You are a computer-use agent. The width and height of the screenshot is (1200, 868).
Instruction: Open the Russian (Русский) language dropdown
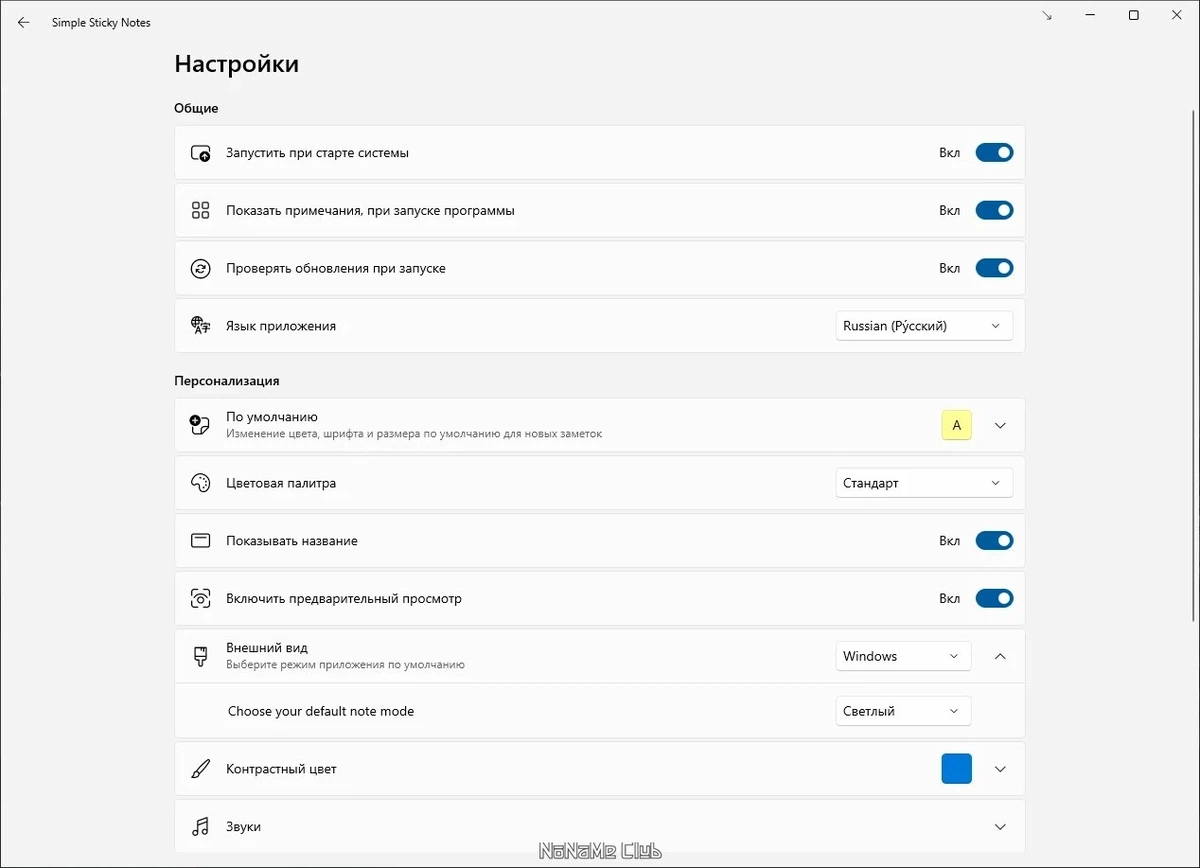point(924,326)
